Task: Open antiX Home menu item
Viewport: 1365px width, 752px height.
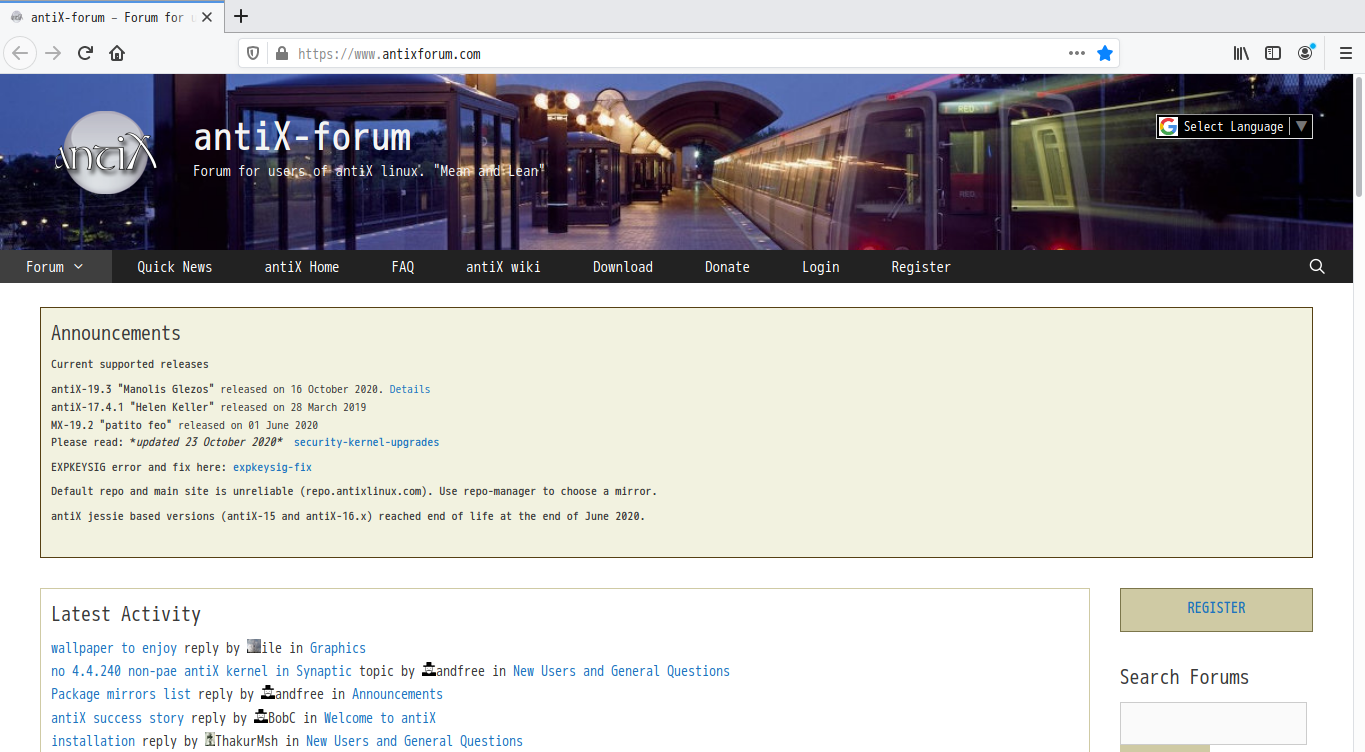Action: tap(302, 267)
